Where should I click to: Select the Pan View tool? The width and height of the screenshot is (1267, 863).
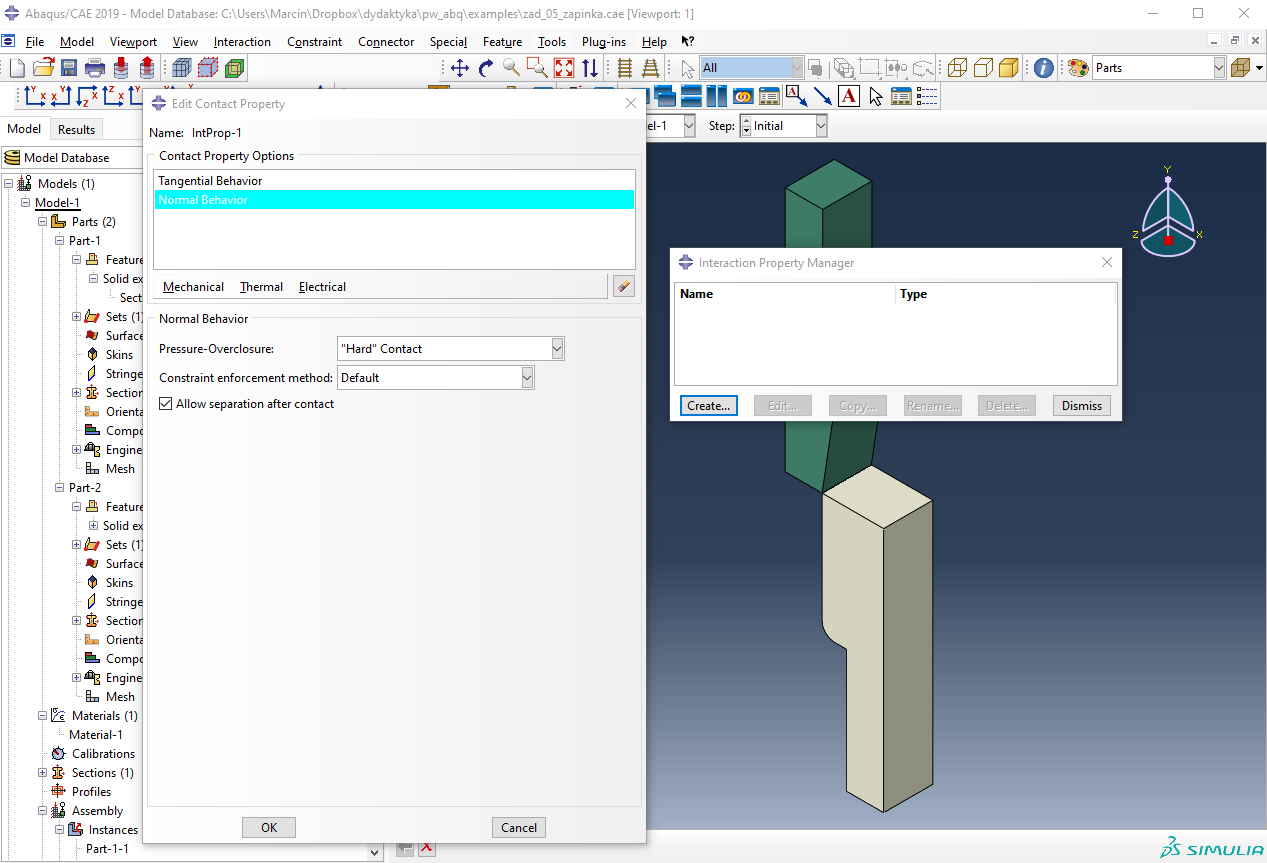point(460,68)
